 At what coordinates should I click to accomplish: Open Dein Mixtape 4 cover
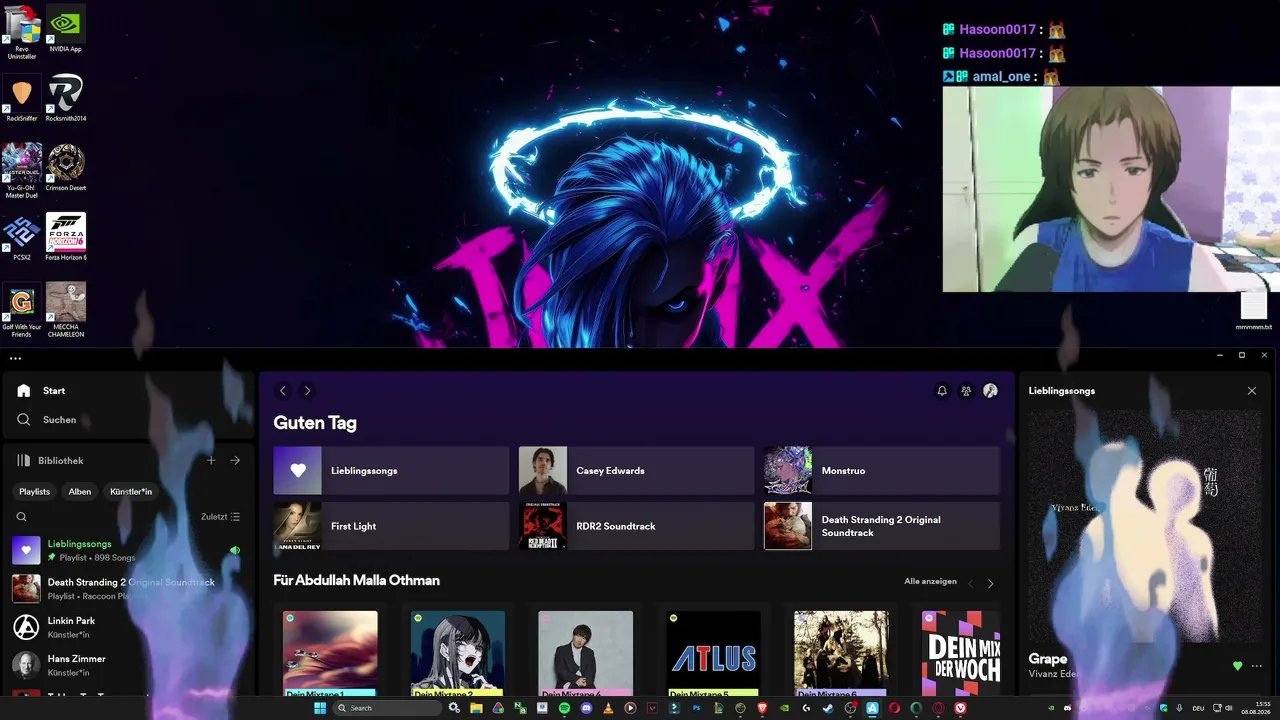(586, 653)
